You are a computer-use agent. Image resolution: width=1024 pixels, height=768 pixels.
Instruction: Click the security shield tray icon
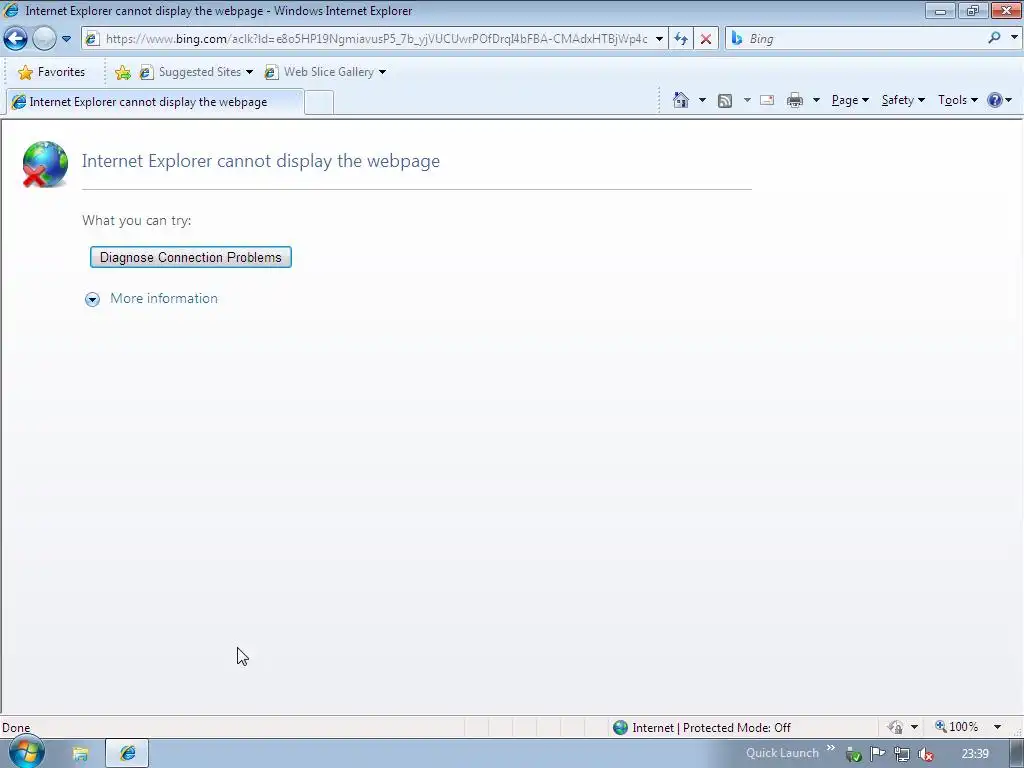[x=854, y=754]
